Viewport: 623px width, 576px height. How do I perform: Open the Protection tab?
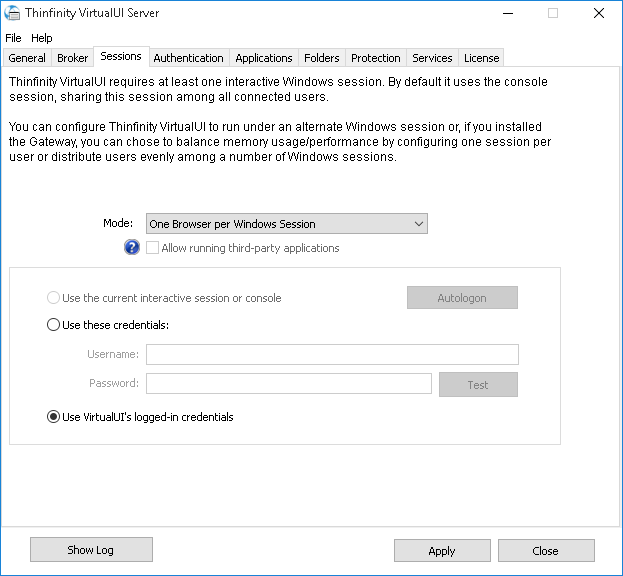(375, 58)
